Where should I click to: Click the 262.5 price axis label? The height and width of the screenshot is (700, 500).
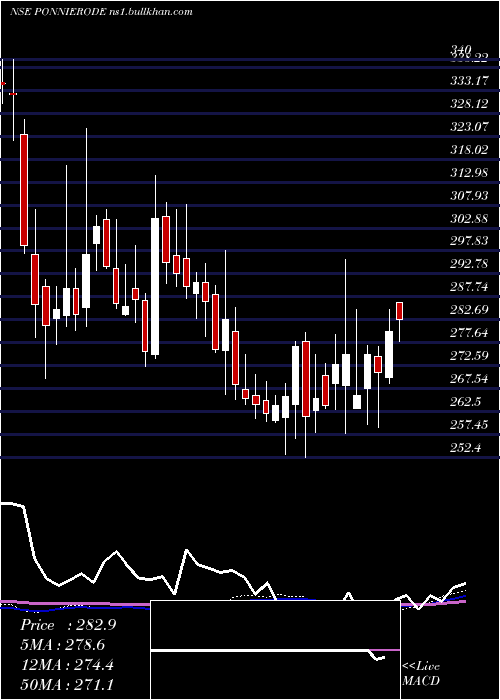tap(466, 402)
